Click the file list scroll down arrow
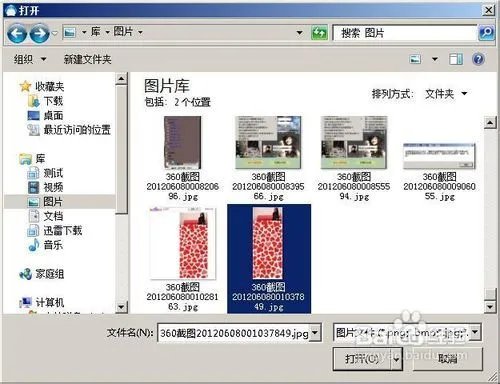 [489, 306]
